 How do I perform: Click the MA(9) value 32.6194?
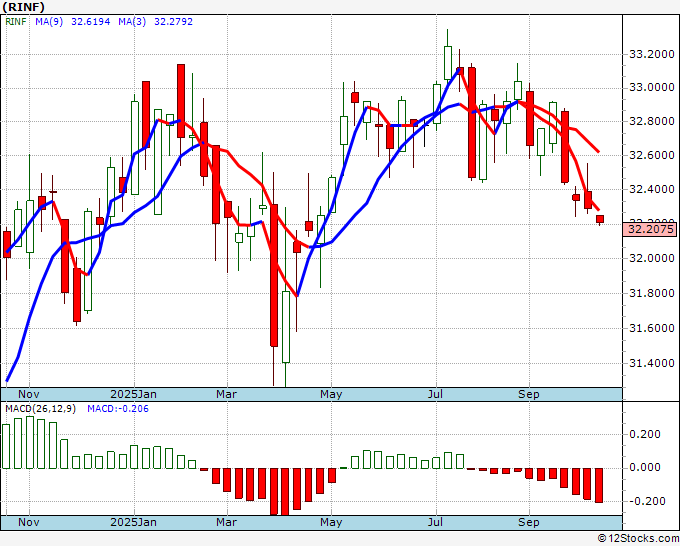[x=91, y=22]
